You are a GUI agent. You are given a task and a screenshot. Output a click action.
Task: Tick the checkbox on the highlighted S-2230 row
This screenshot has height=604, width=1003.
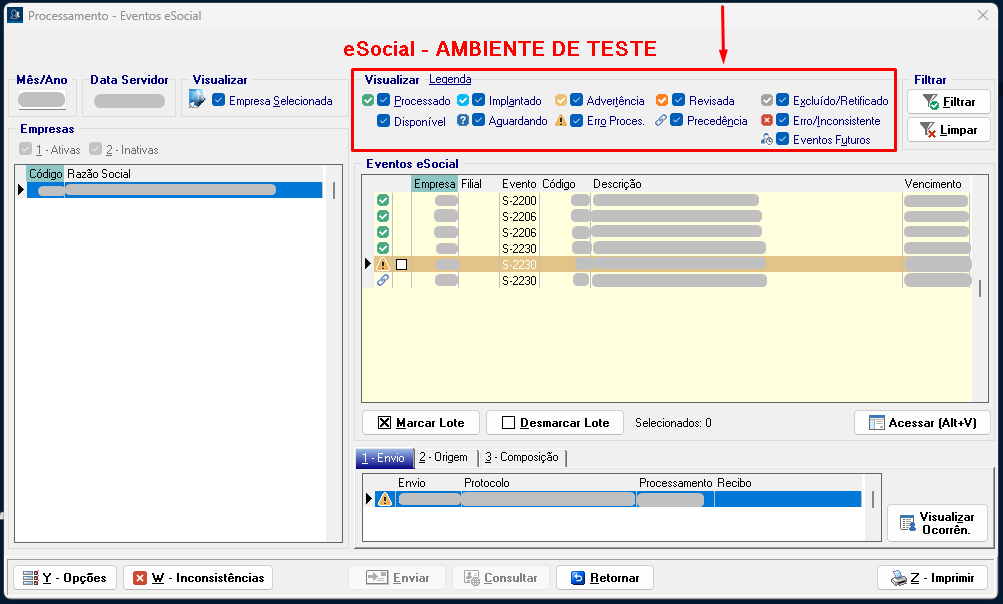coord(401,265)
